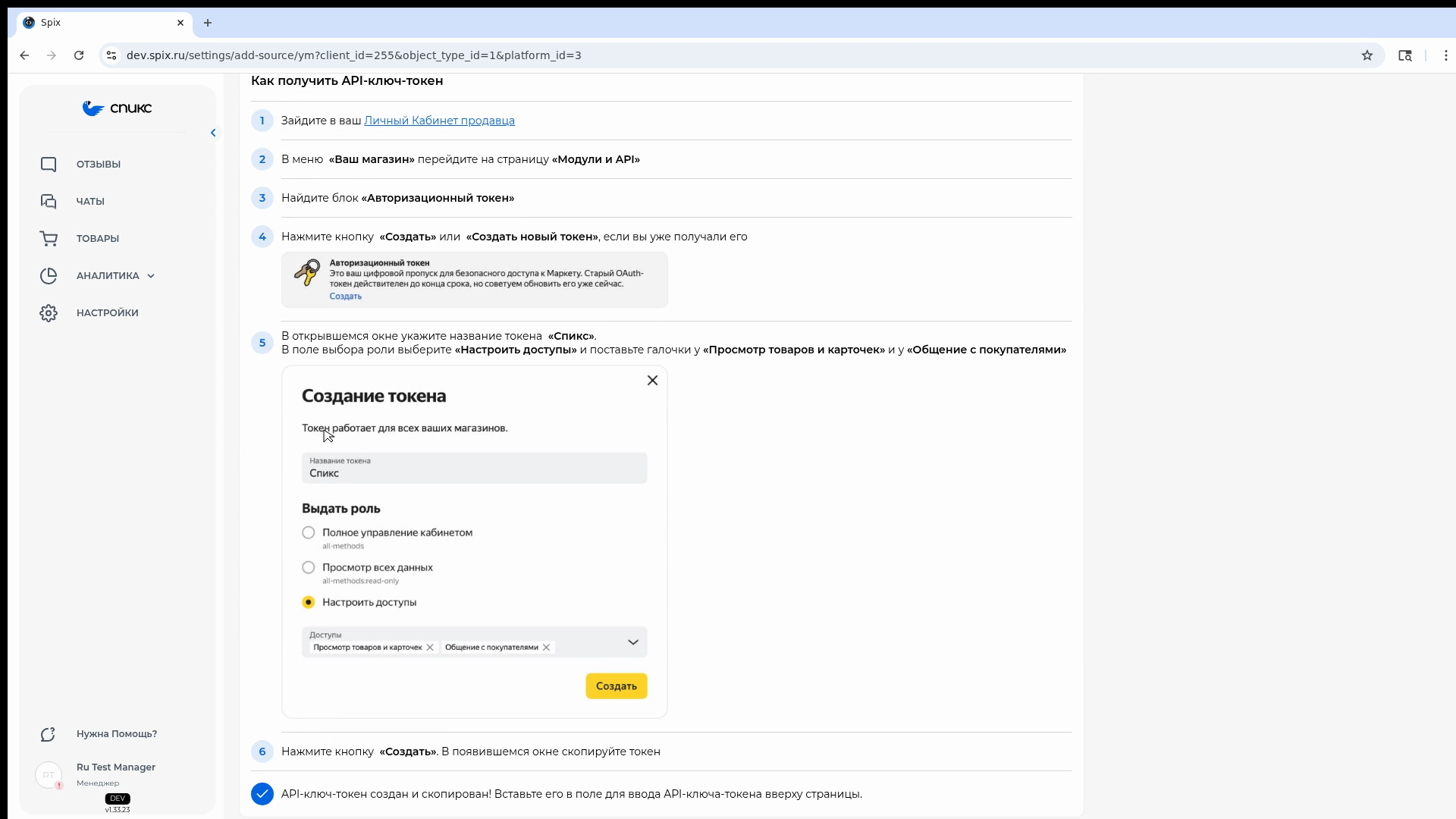Image resolution: width=1456 pixels, height=819 pixels.
Task: View site information icon in address bar
Action: pos(111,55)
